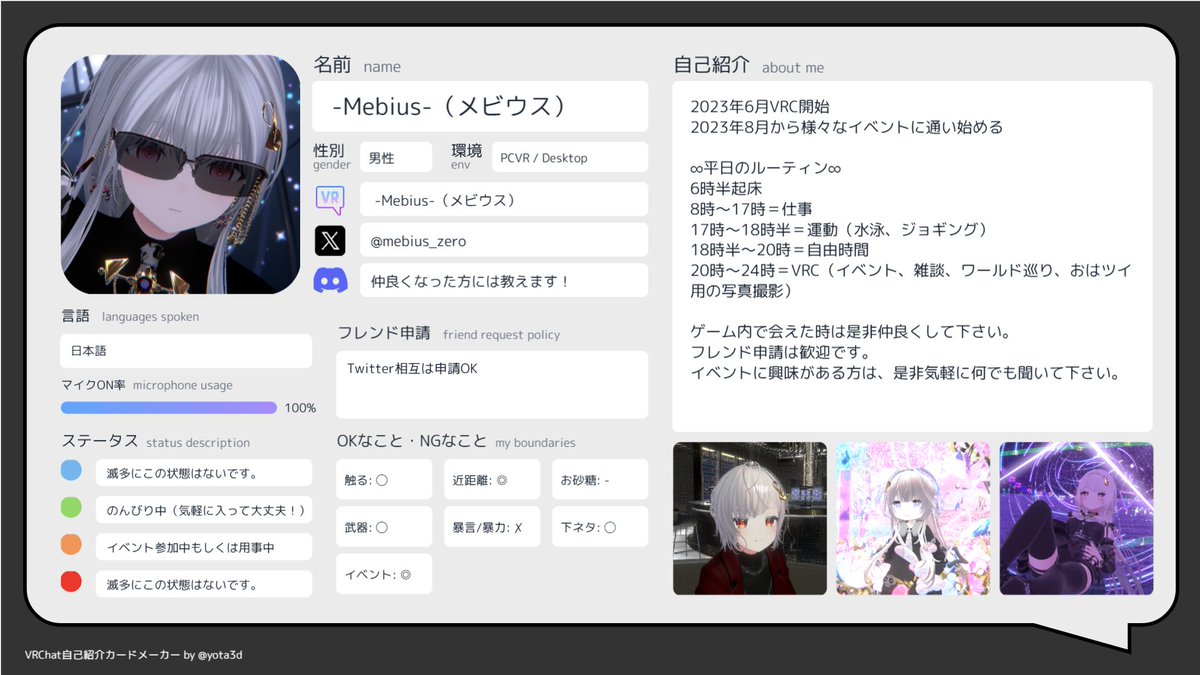1200x675 pixels.
Task: Toggle the 触る circle marker
Action: (383, 479)
